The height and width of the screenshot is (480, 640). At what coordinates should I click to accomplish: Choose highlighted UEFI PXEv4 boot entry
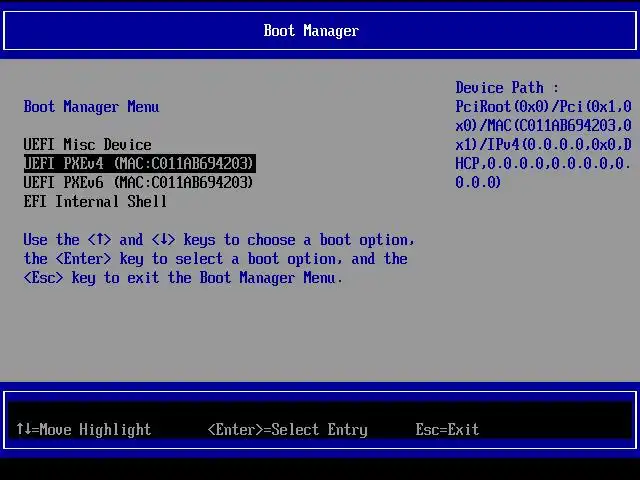click(x=140, y=164)
